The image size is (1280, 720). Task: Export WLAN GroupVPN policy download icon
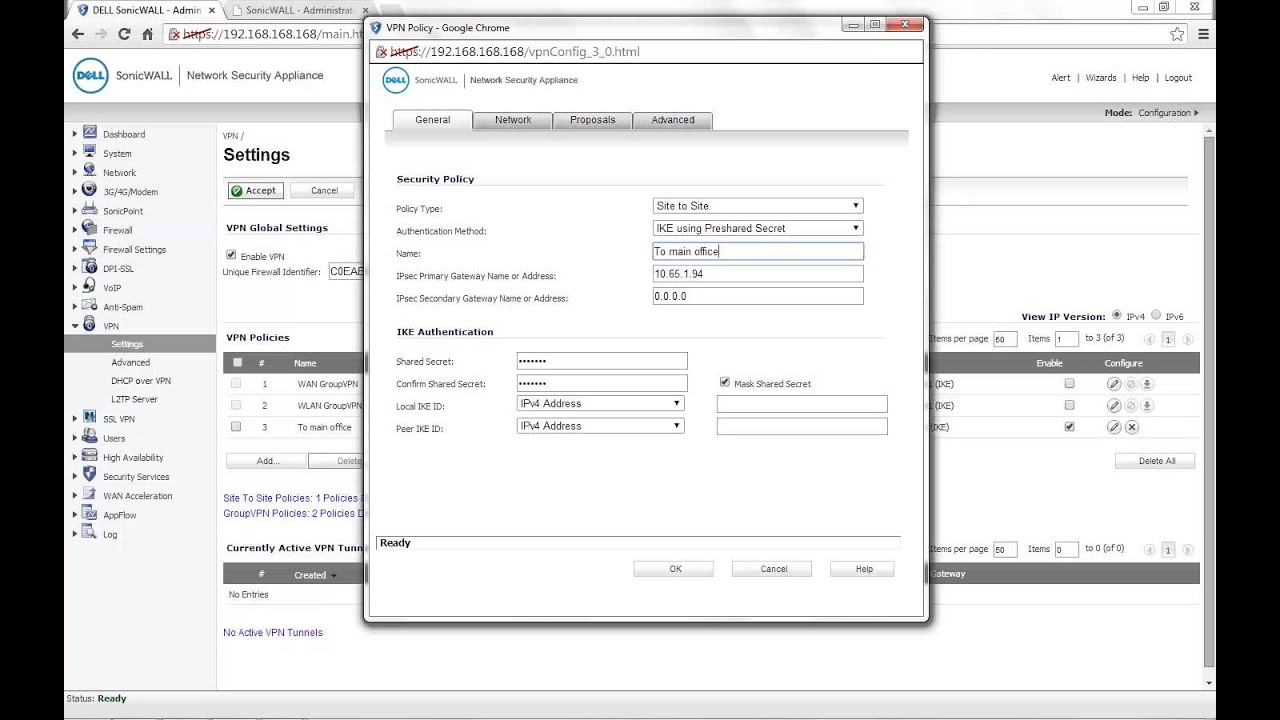tap(1148, 405)
